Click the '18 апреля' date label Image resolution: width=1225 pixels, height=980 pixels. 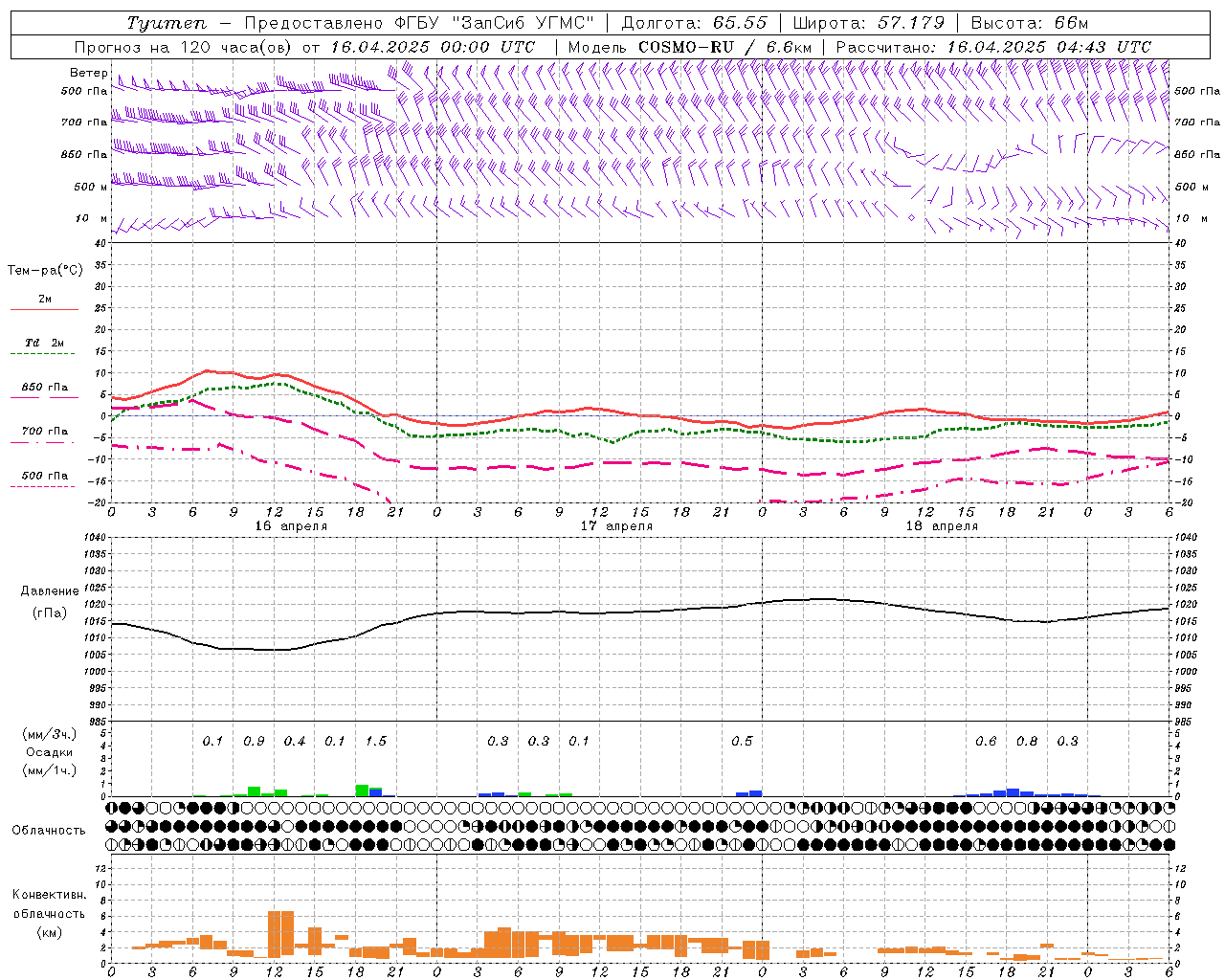tap(942, 526)
